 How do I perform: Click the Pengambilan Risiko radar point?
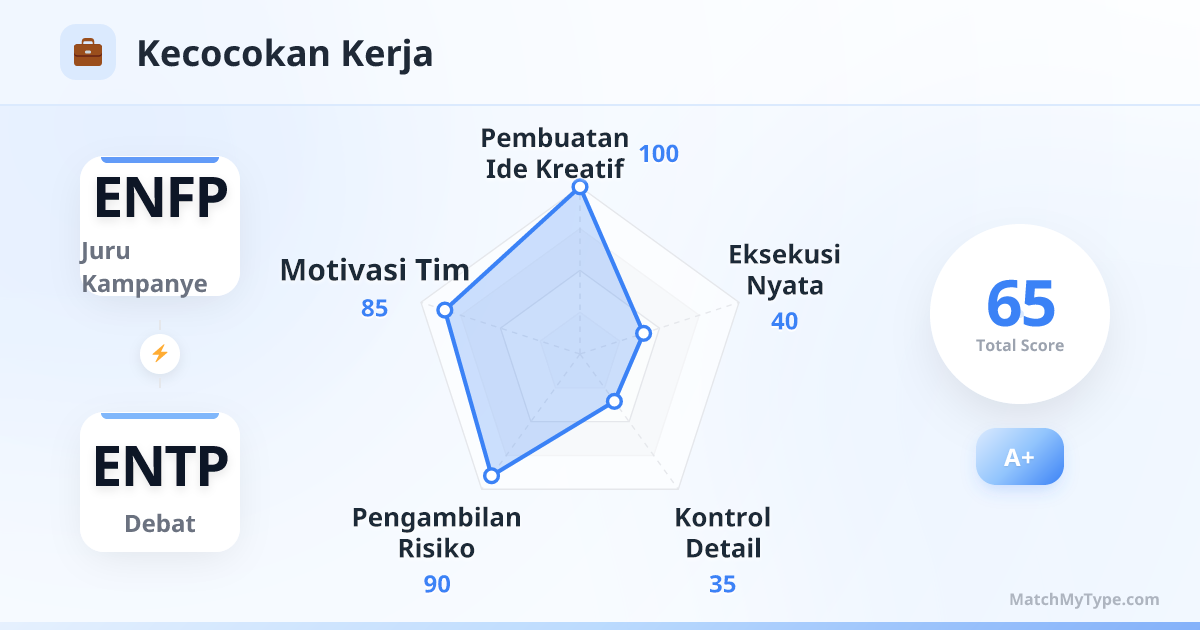[491, 476]
